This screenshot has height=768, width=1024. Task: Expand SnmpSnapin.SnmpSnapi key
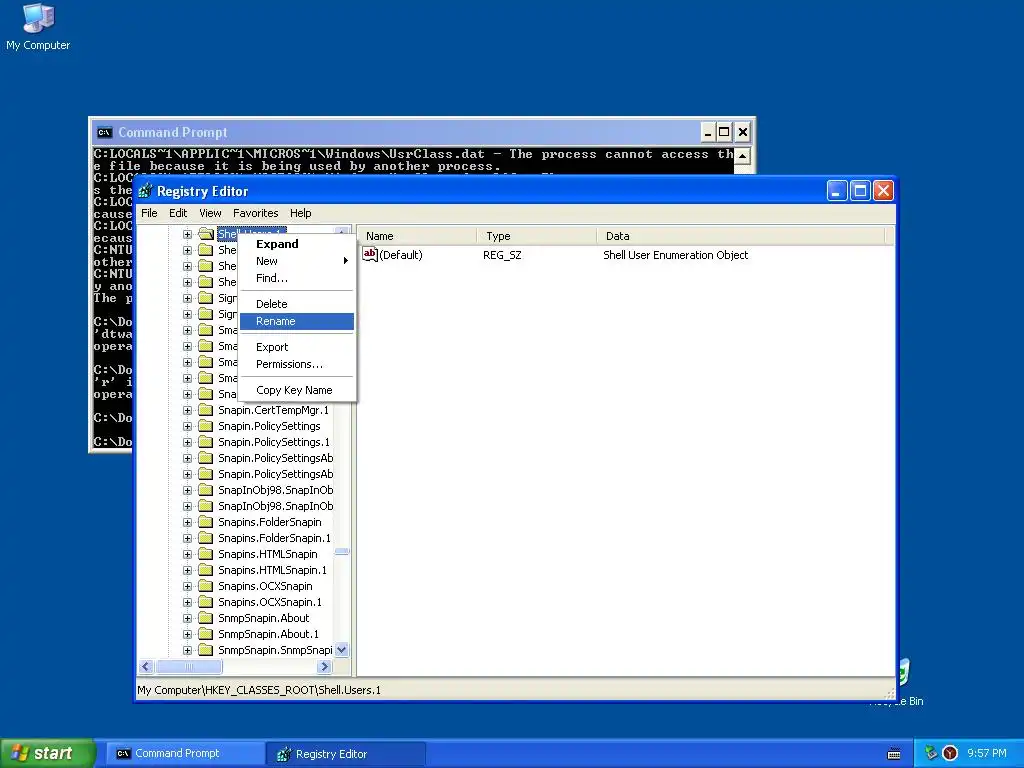click(x=187, y=650)
